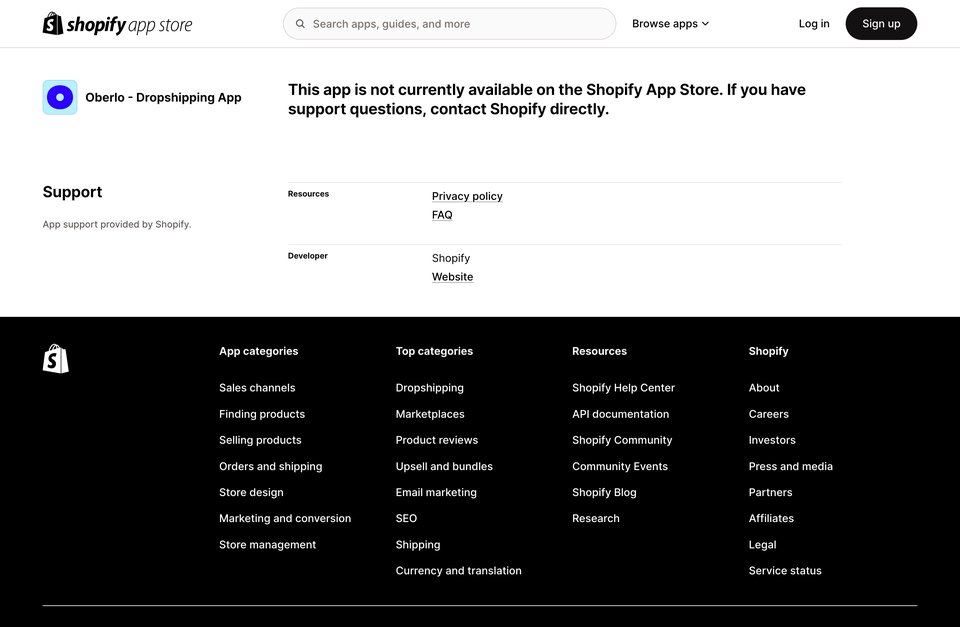
Task: Open the Careers footer link
Action: pyautogui.click(x=768, y=414)
